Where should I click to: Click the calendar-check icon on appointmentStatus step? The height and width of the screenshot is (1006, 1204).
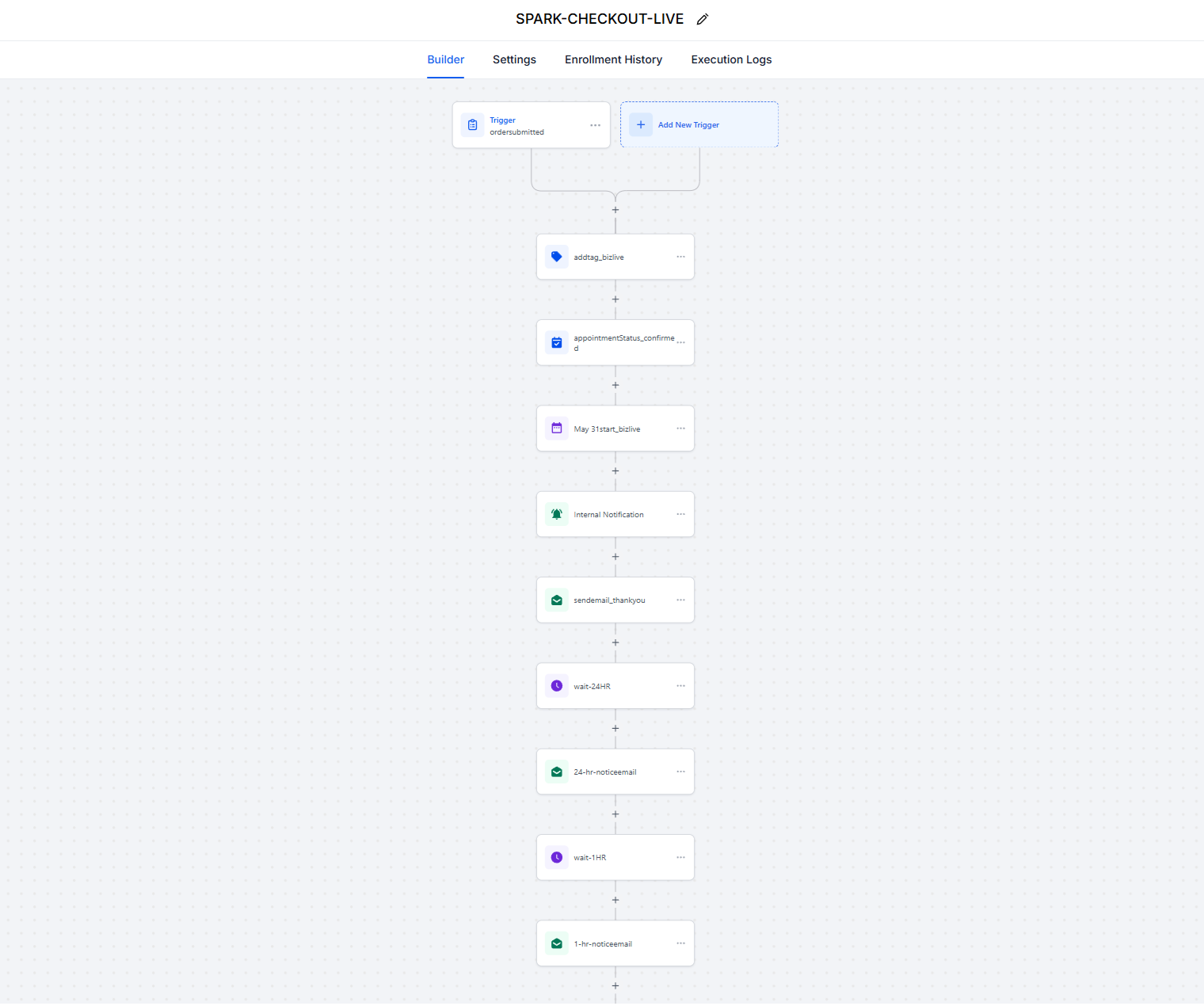557,343
